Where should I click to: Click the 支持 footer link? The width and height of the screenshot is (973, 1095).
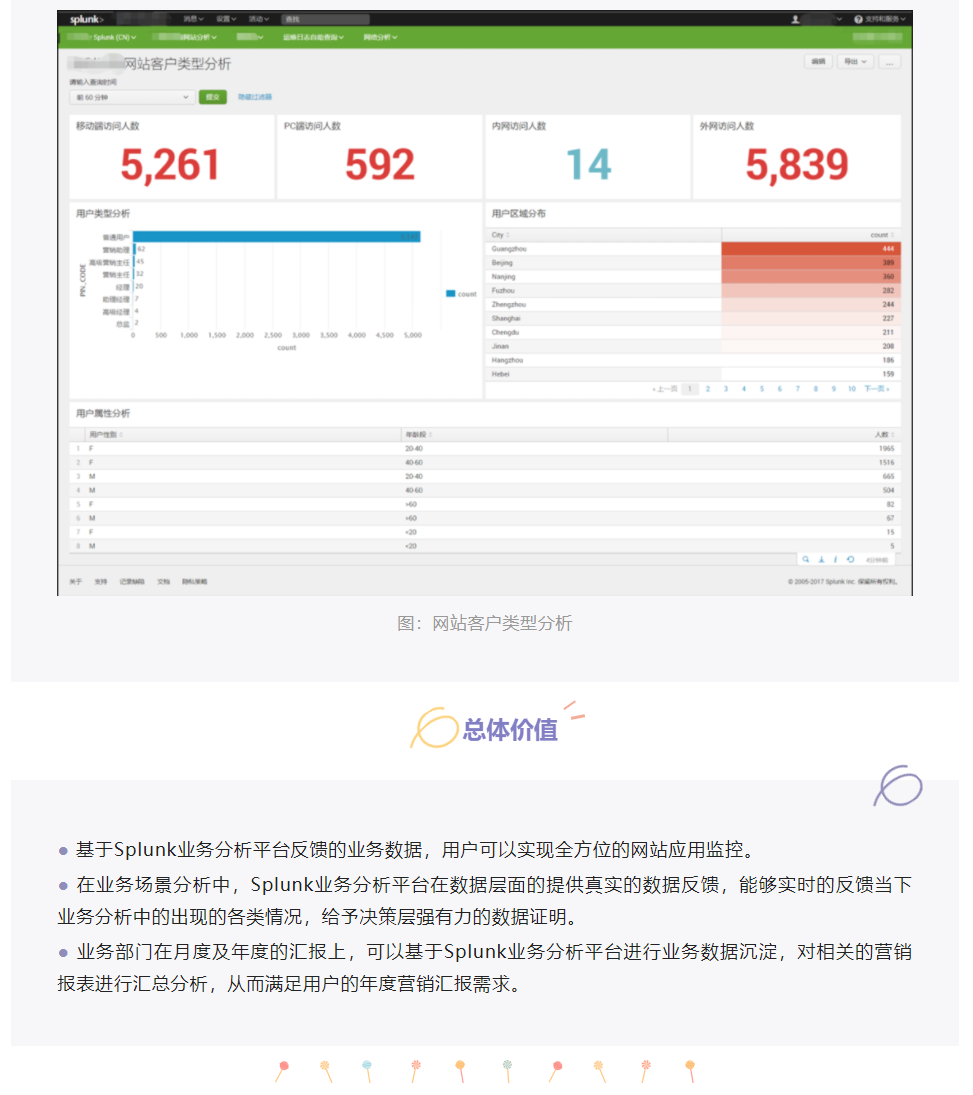coord(101,582)
